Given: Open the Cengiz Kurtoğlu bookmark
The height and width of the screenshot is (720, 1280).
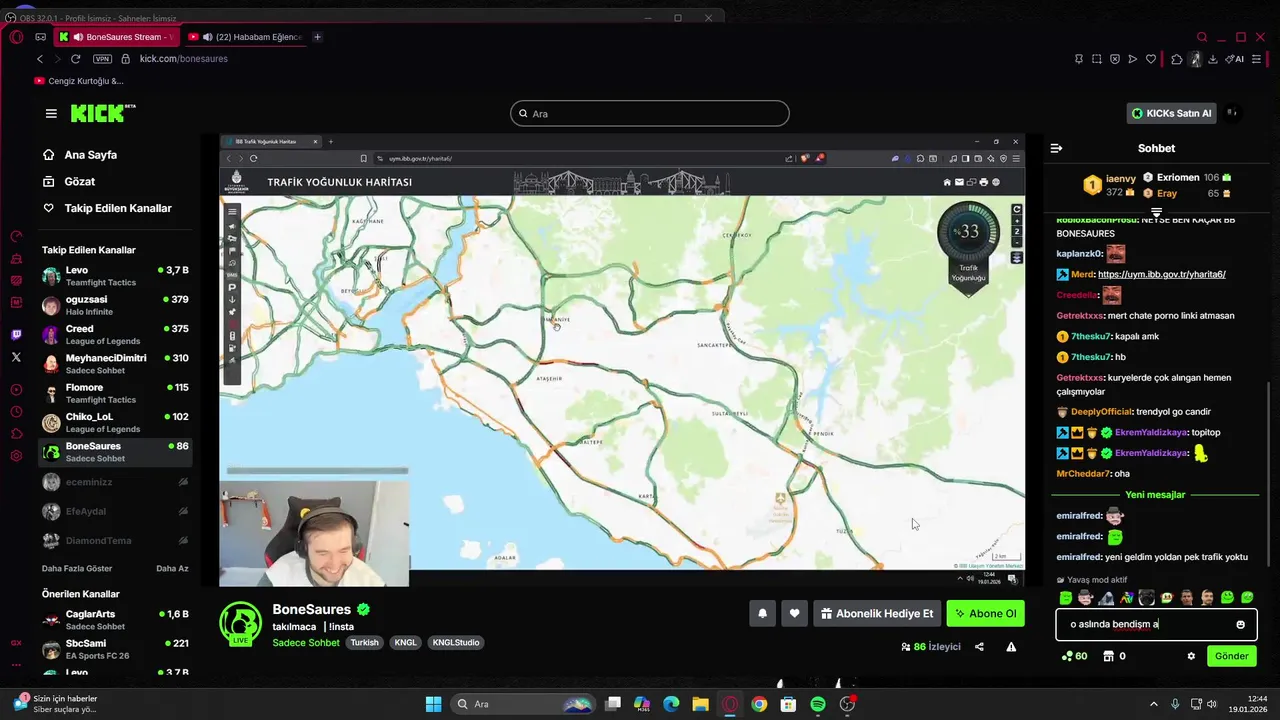Looking at the screenshot, I should 79,81.
